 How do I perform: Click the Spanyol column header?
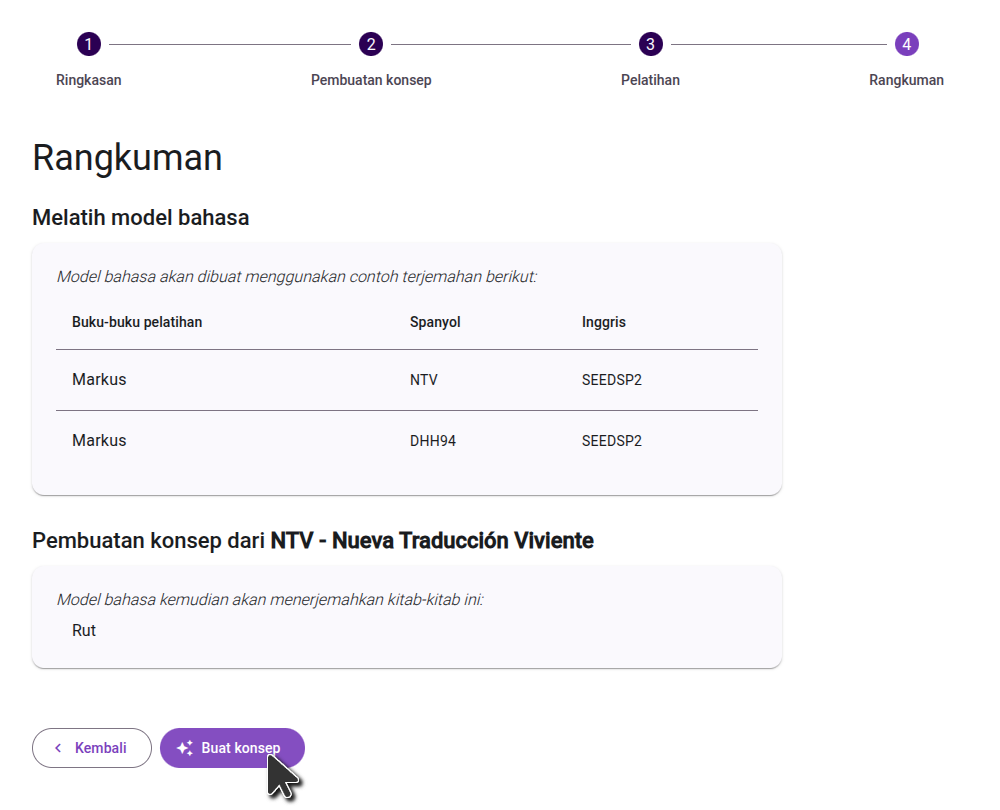(x=435, y=322)
